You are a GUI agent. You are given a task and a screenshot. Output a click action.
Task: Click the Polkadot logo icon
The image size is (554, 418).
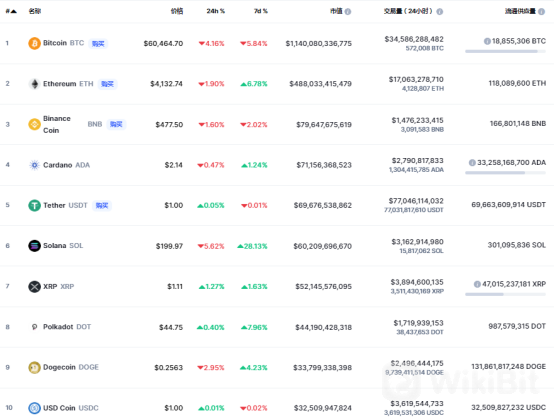pyautogui.click(x=34, y=327)
